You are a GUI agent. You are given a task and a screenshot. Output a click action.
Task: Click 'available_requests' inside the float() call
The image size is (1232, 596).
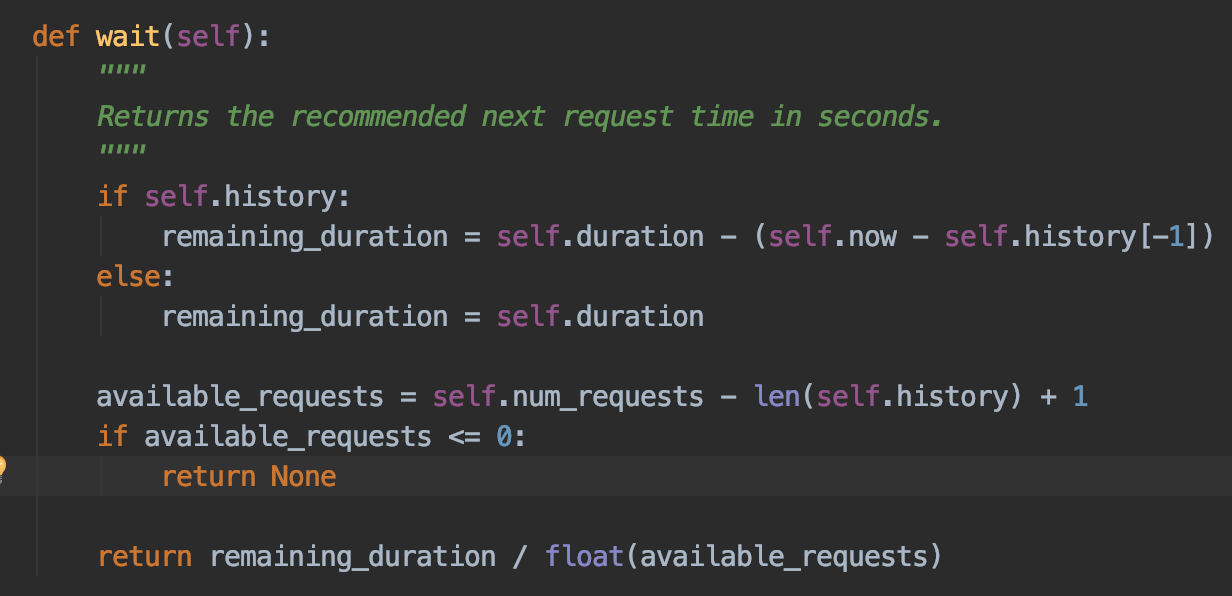pos(784,557)
